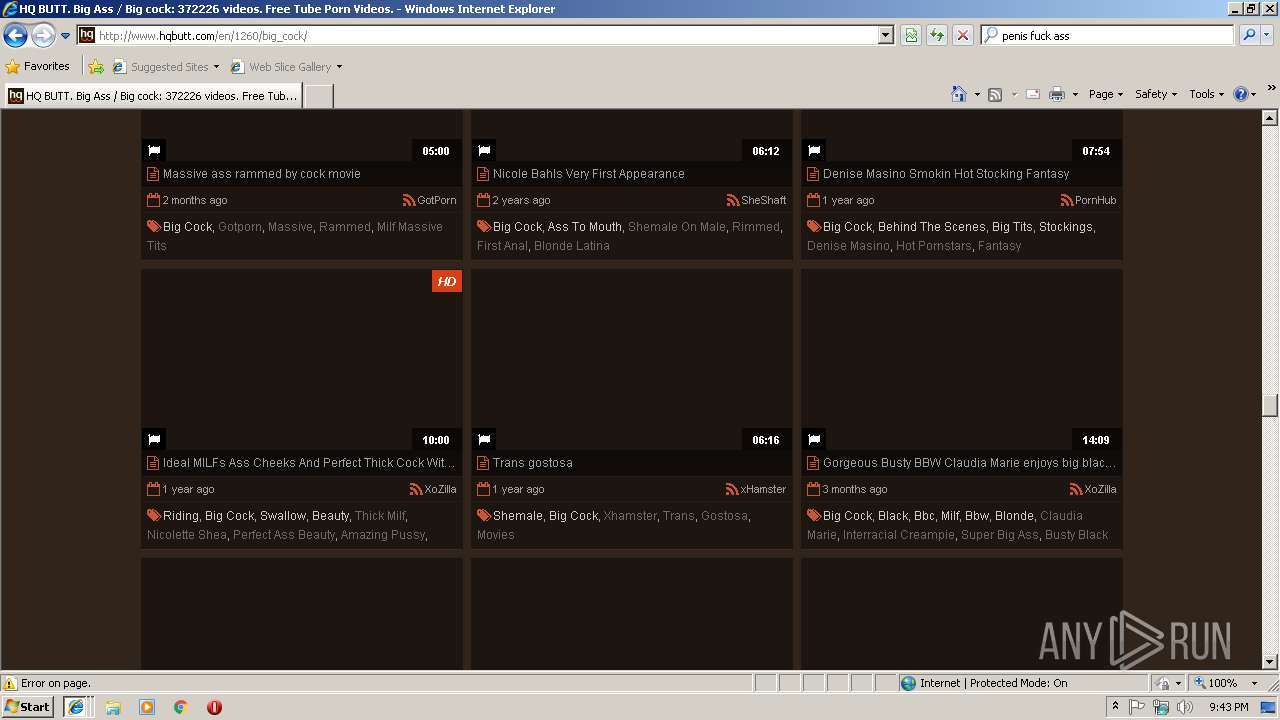Viewport: 1280px width, 720px height.
Task: Expand the address bar autocomplete dropdown
Action: pos(885,35)
